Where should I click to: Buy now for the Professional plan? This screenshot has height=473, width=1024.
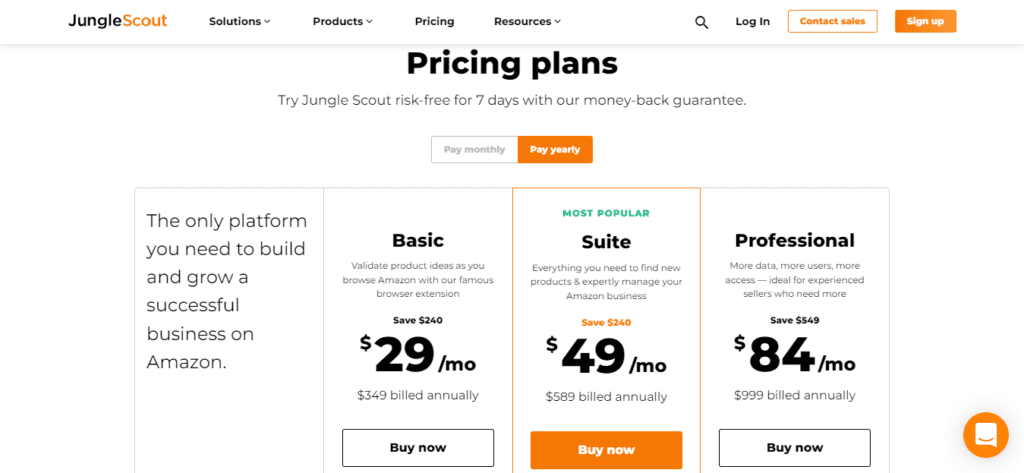coord(795,448)
